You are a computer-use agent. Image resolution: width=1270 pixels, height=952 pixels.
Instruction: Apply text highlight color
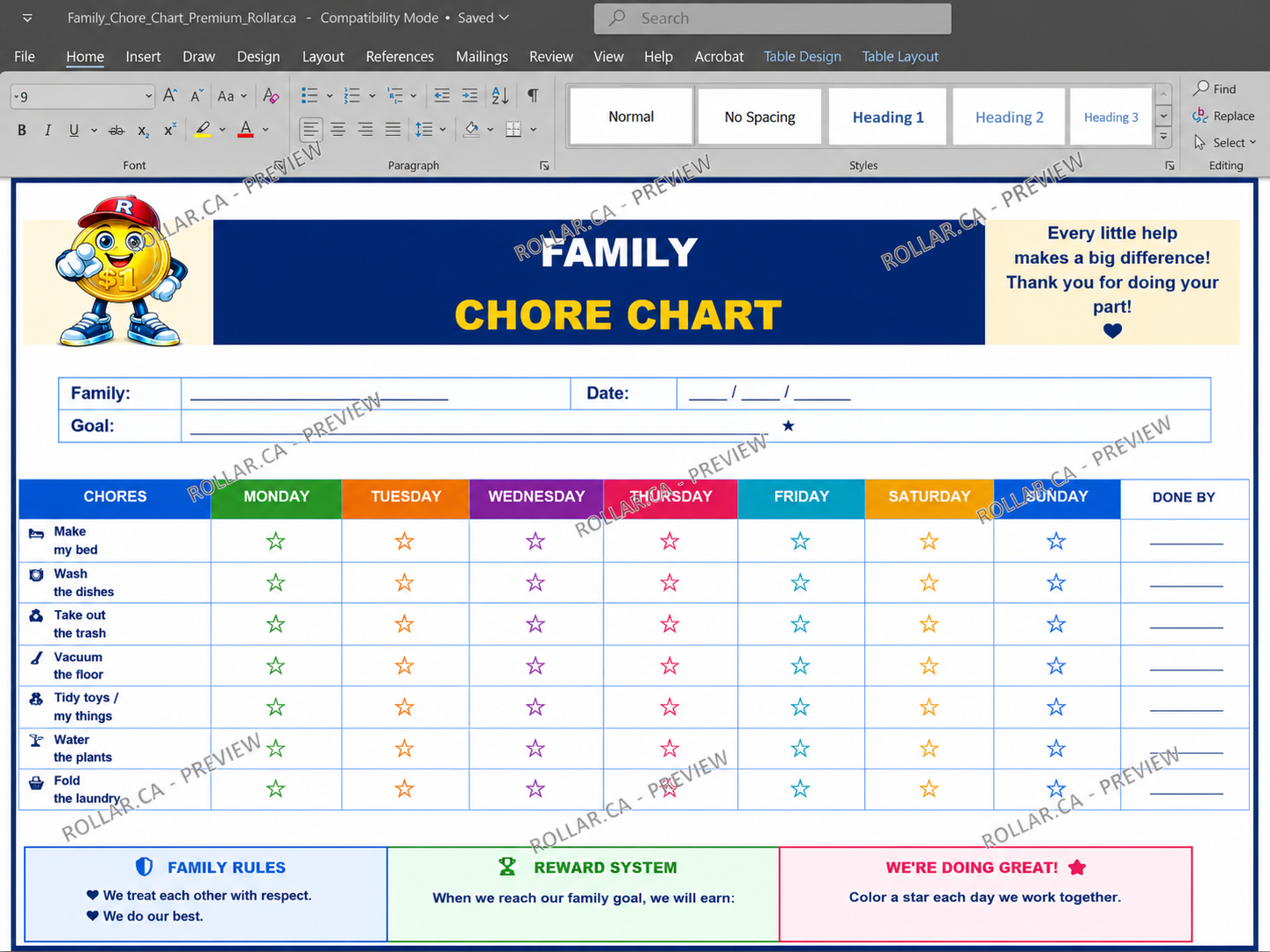click(x=202, y=130)
